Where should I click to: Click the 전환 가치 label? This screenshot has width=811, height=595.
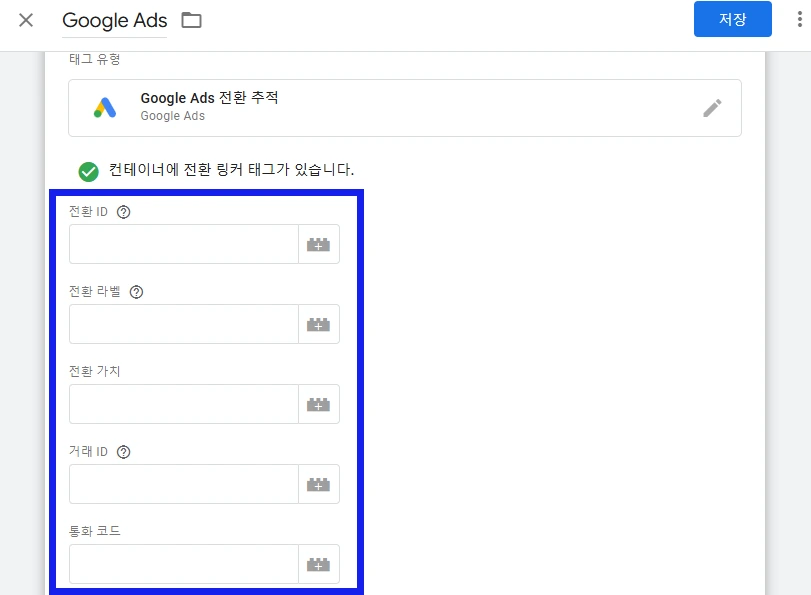(95, 371)
